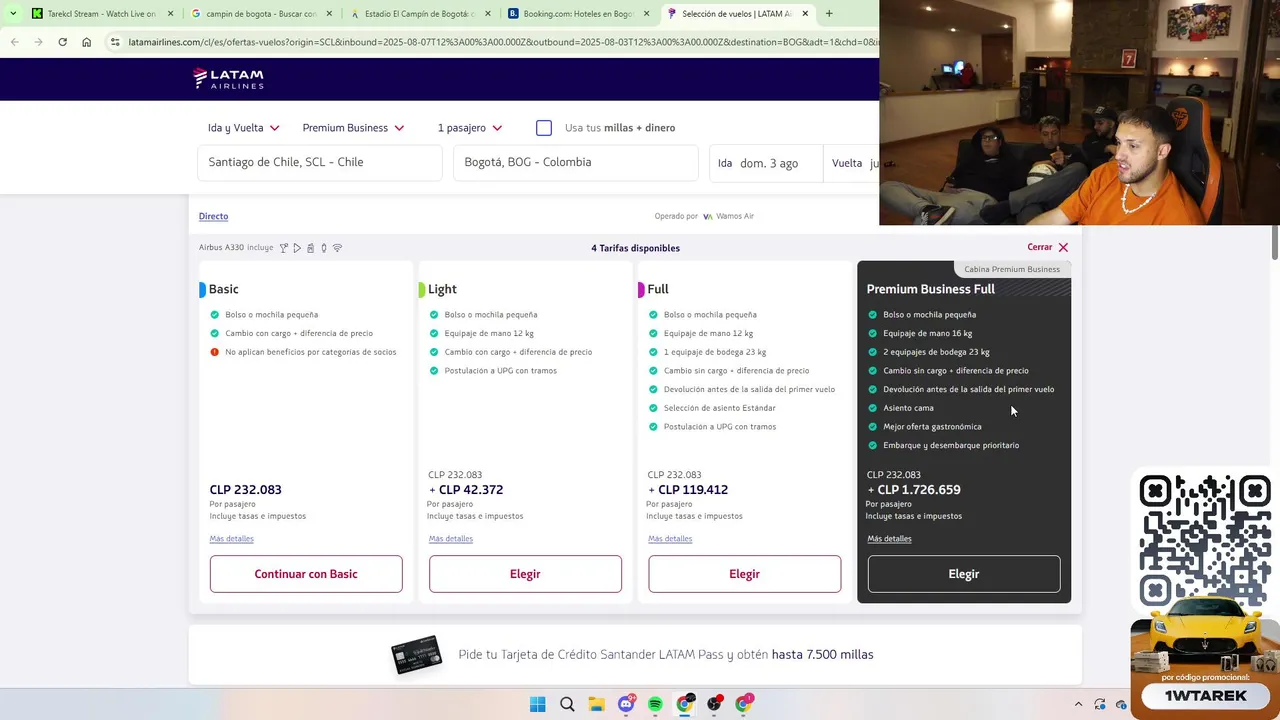Open the tab search dropdown arrow
Image resolution: width=1280 pixels, height=720 pixels.
(13, 13)
